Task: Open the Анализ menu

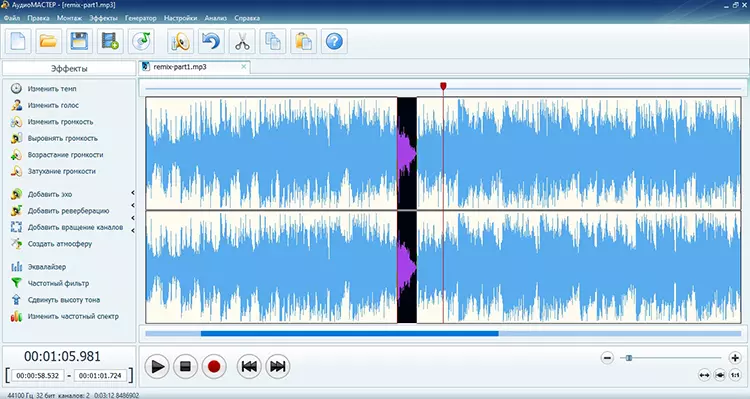Action: (x=215, y=18)
